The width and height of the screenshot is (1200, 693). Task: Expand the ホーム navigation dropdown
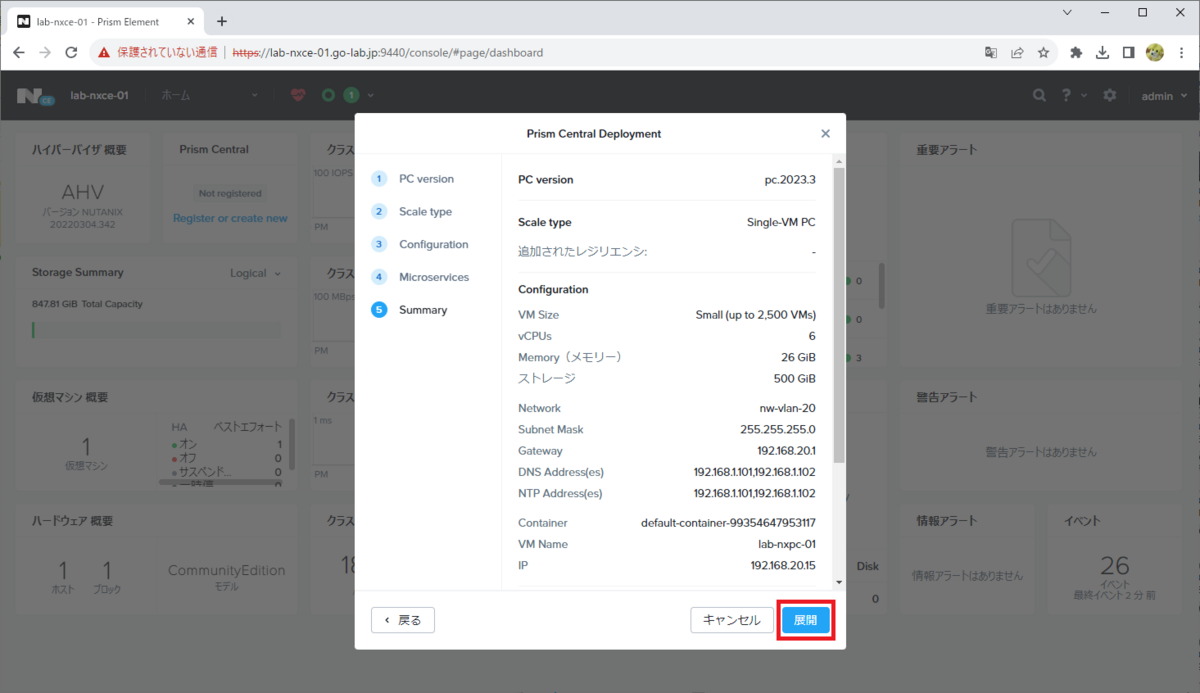click(209, 95)
